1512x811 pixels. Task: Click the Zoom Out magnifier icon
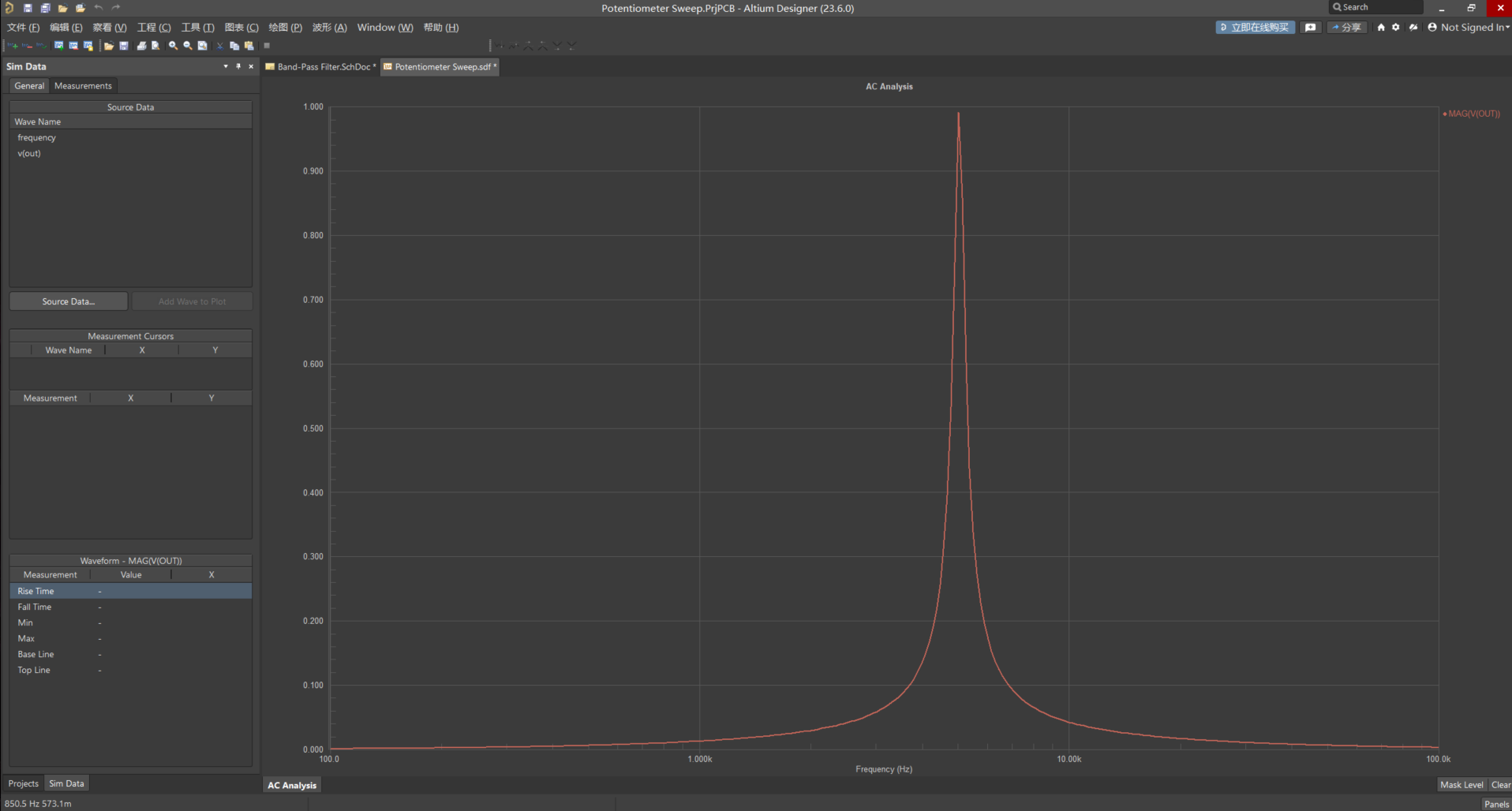[x=188, y=46]
